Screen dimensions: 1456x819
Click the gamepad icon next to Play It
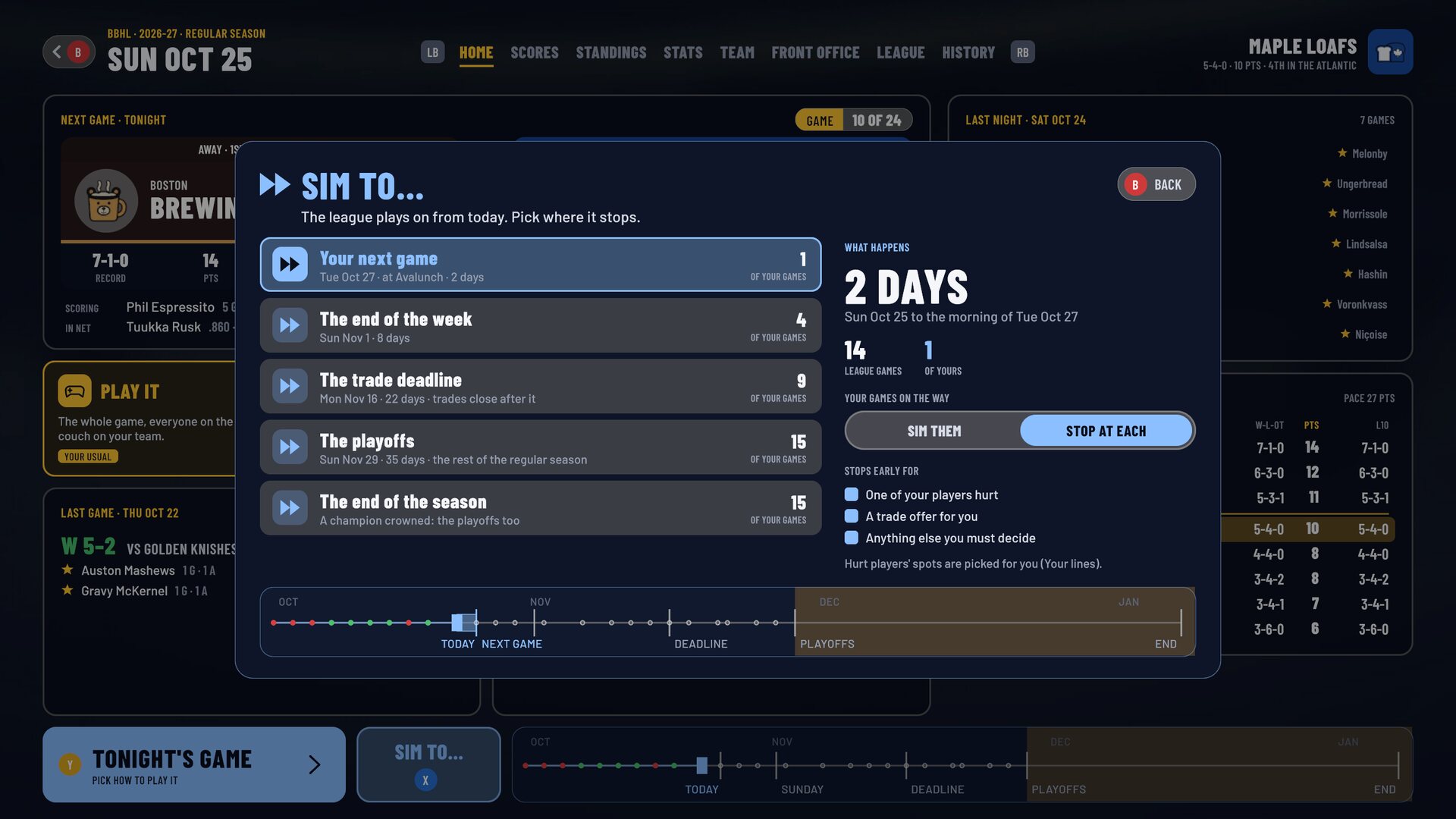74,391
